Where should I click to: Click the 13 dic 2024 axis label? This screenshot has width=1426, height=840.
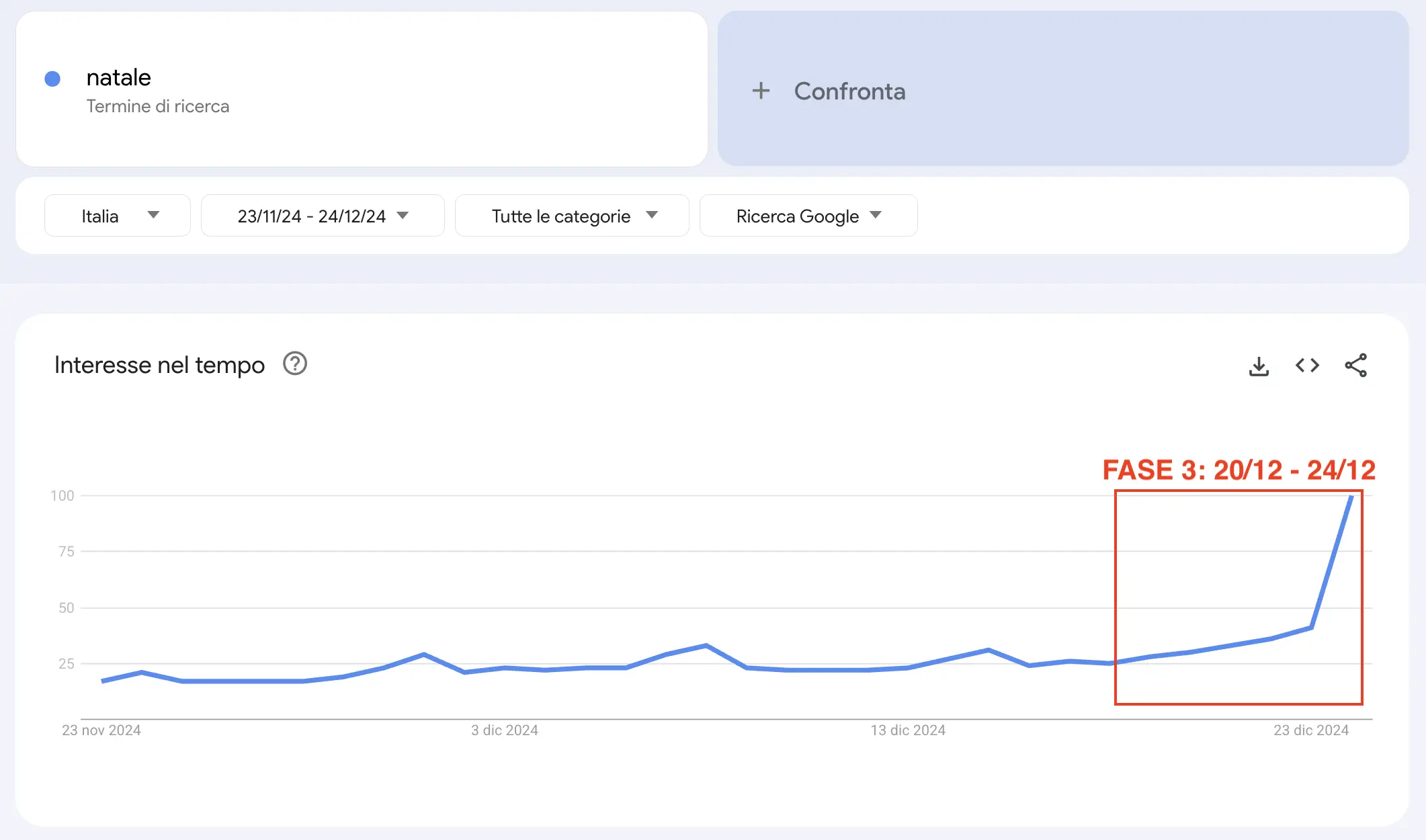(908, 730)
